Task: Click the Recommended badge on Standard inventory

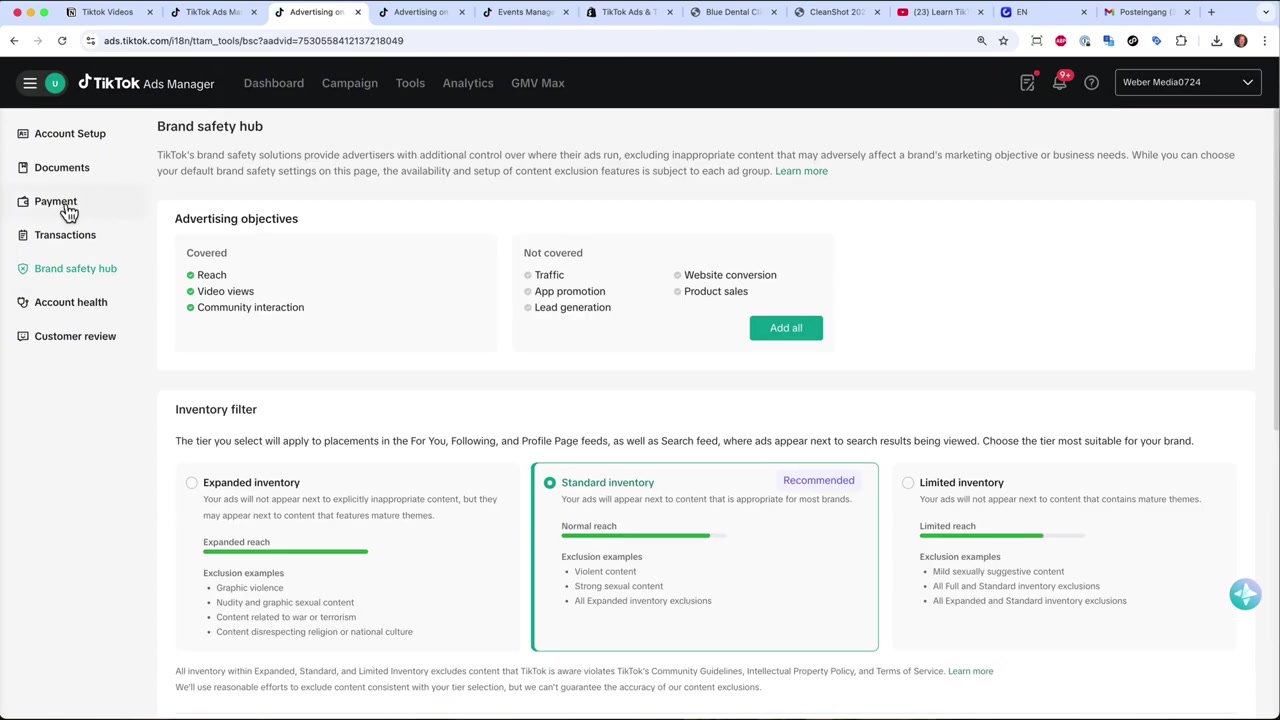Action: point(819,481)
